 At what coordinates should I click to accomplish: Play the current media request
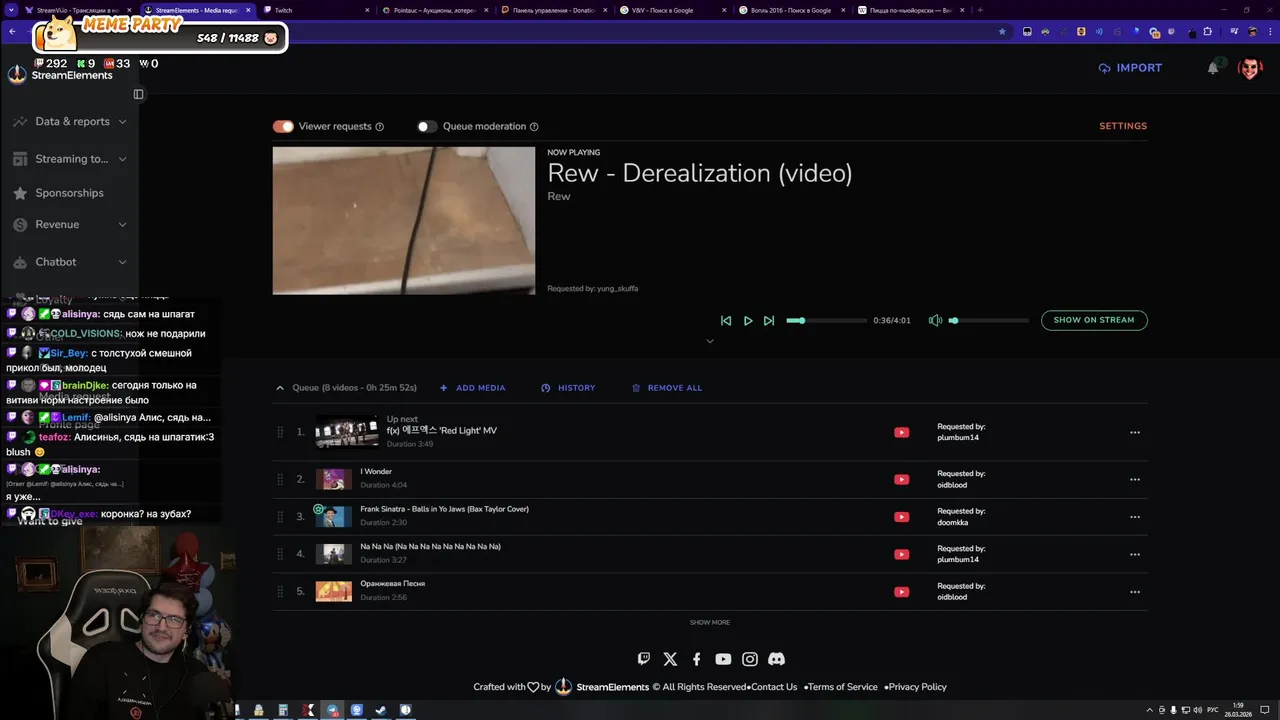click(x=747, y=320)
